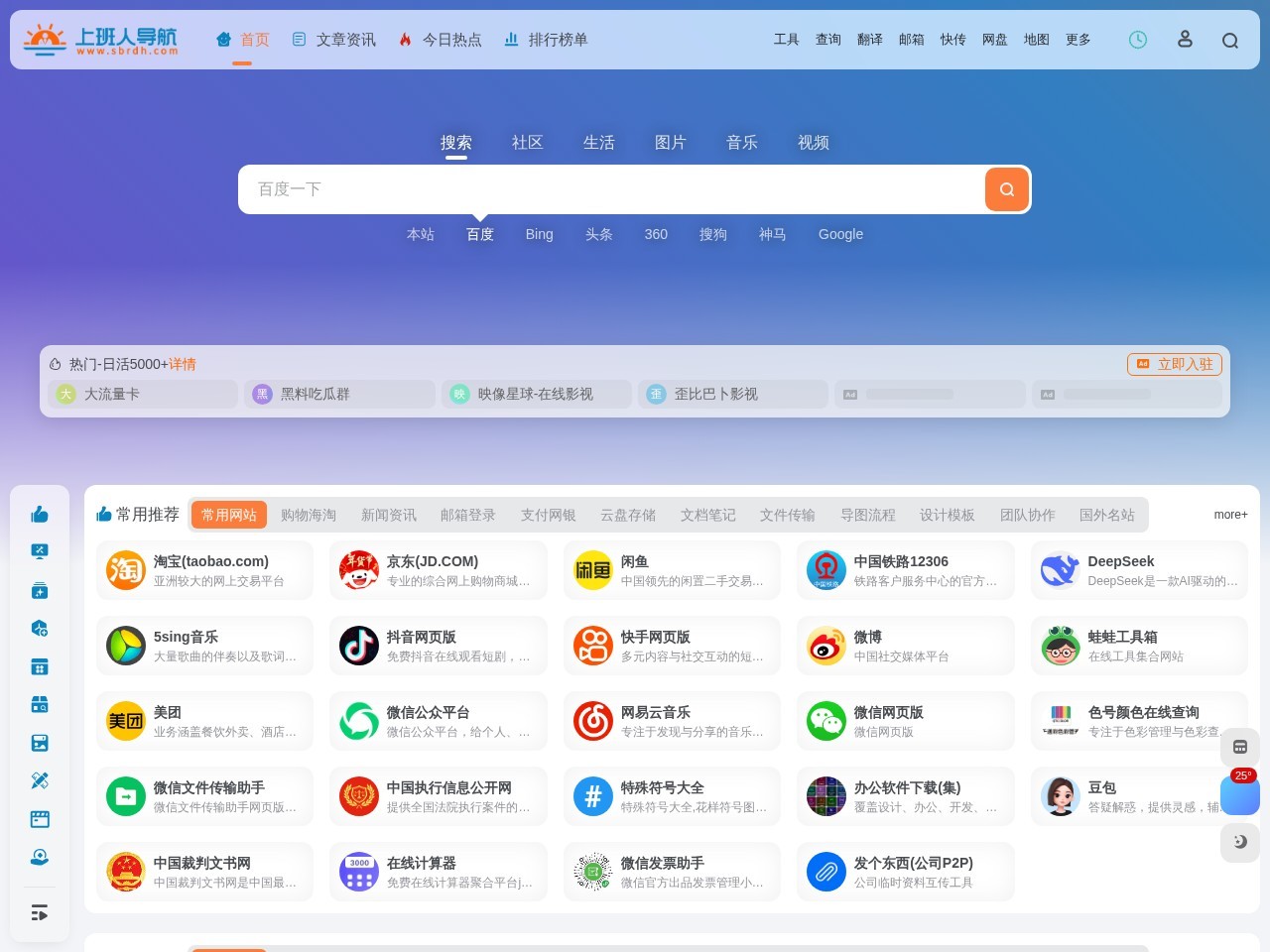Open the 特殊符号大全 hash icon

[x=593, y=796]
